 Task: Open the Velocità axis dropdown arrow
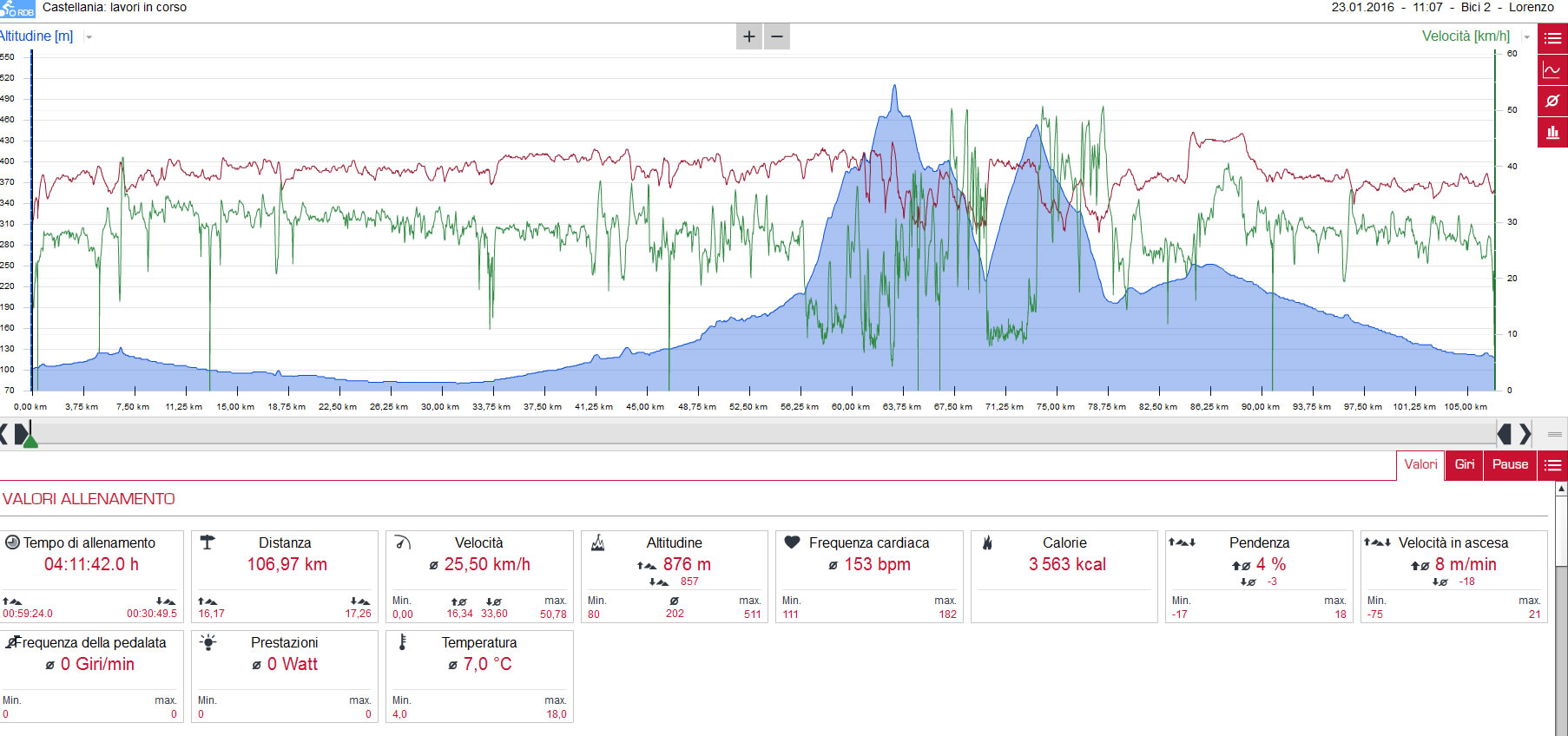[1526, 37]
